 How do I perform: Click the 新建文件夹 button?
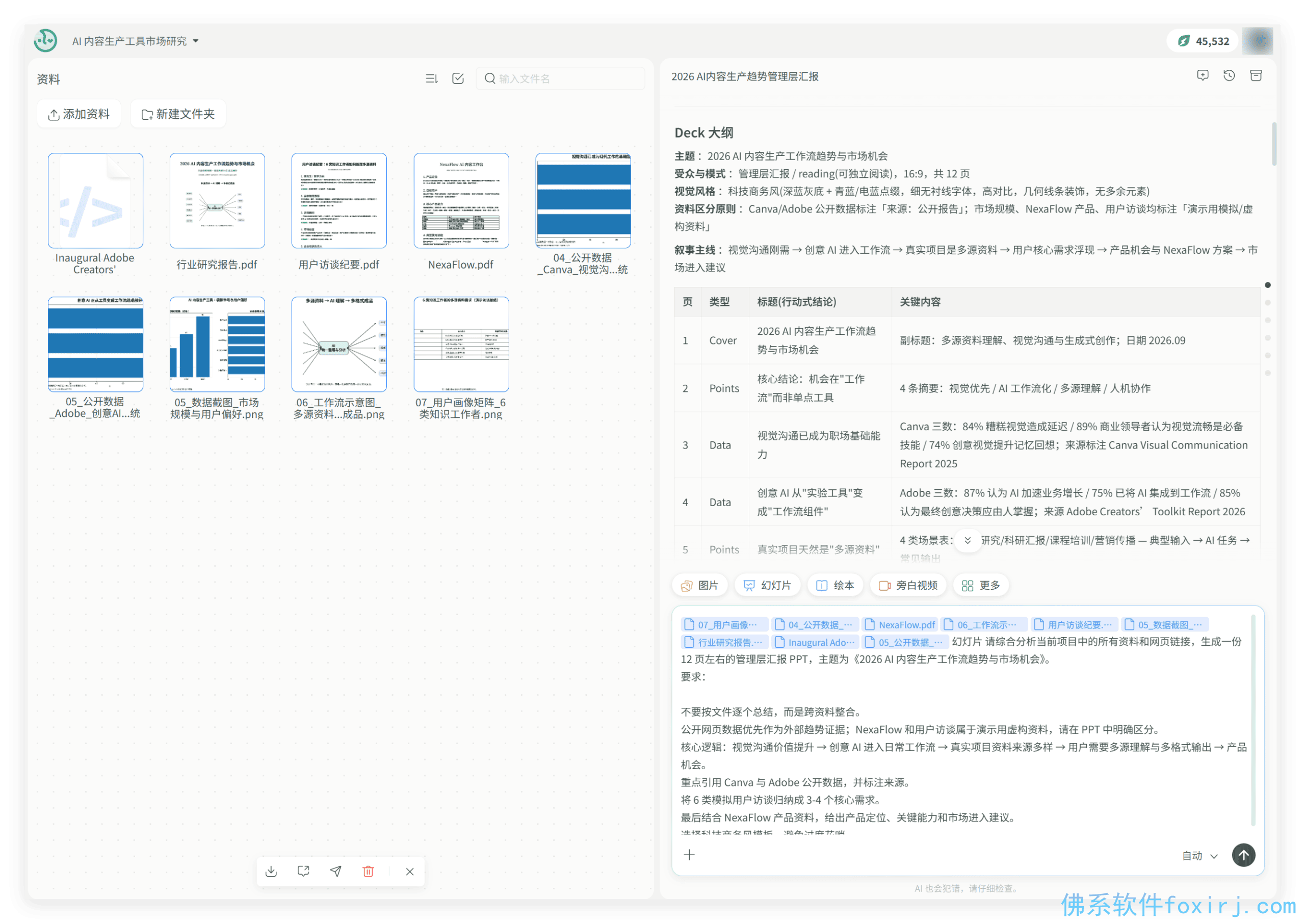click(178, 114)
